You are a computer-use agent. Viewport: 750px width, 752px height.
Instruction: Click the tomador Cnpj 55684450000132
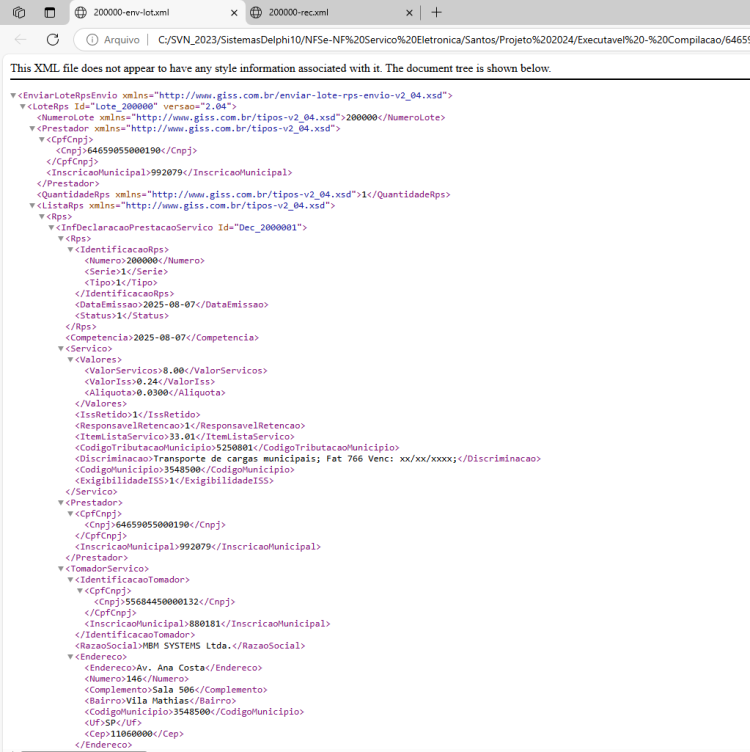tap(162, 602)
